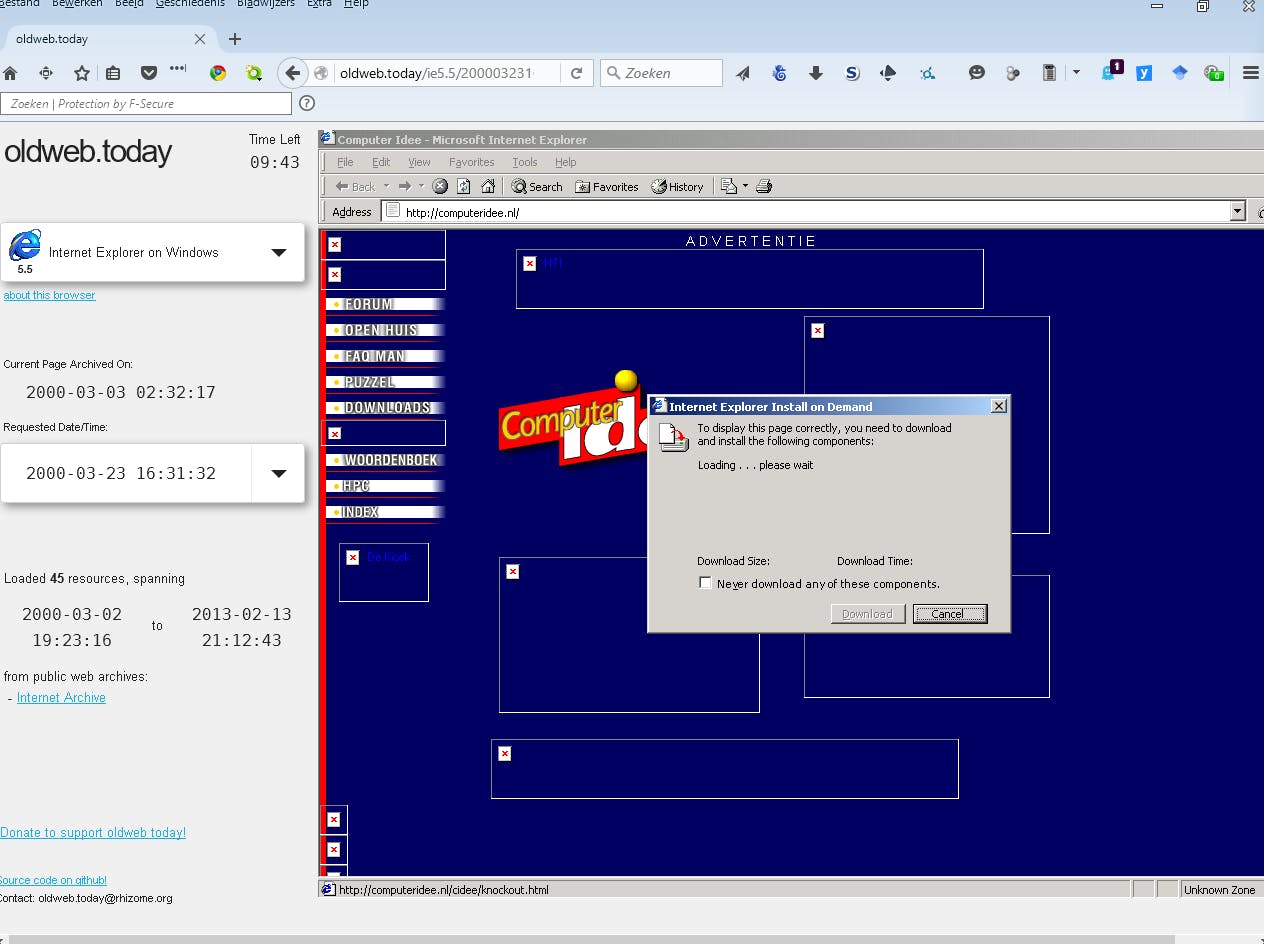Open Source code on github link

click(52, 880)
